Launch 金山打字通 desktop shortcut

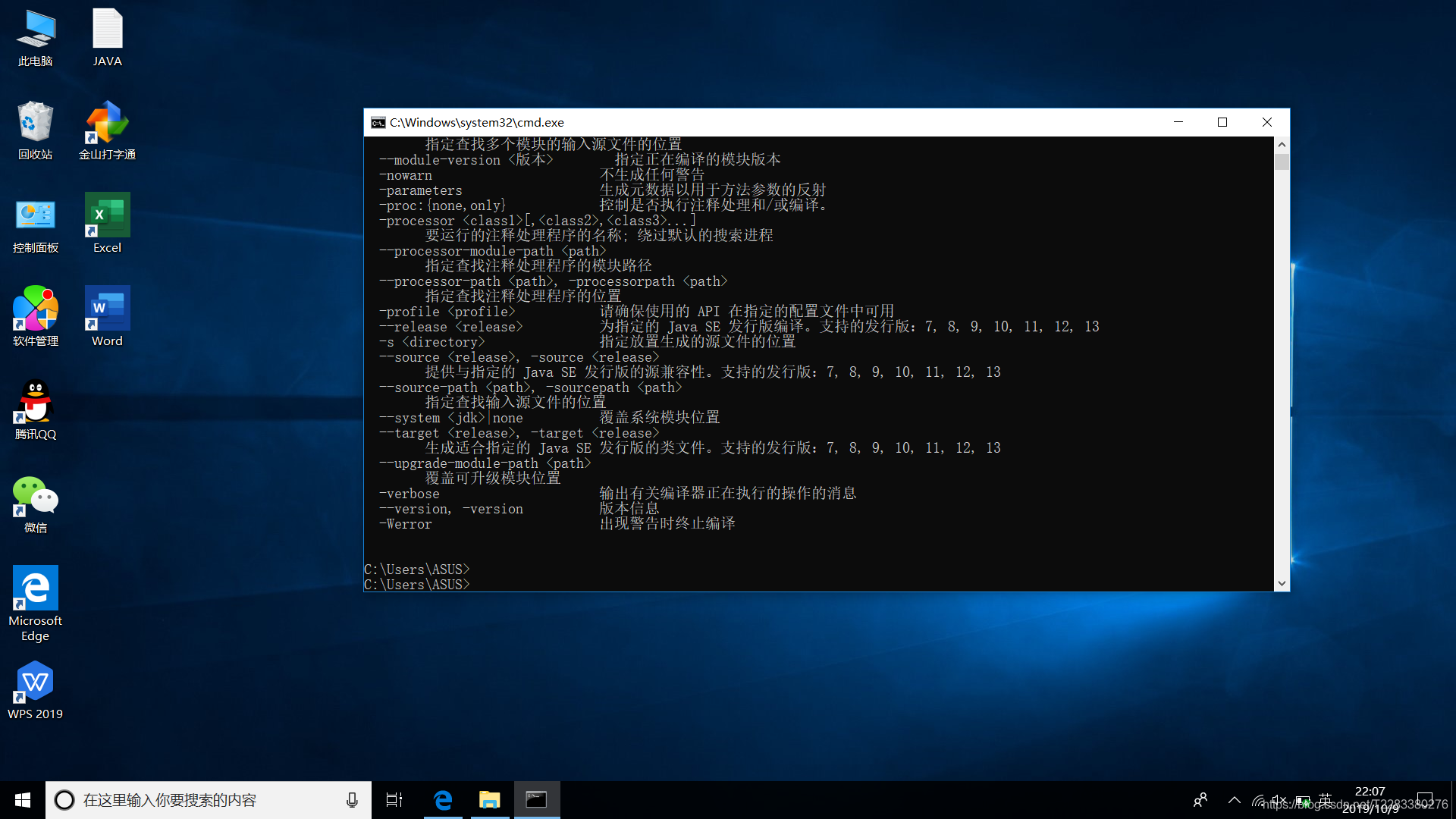107,130
